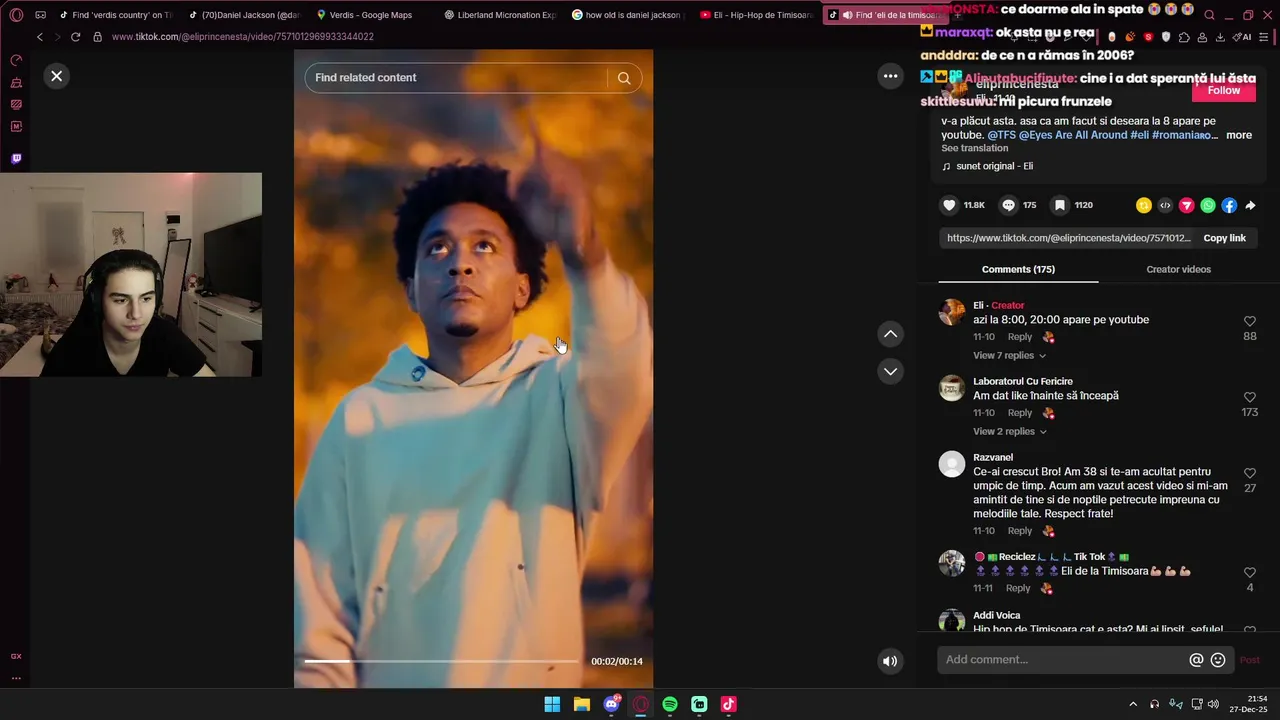
Task: Open the TikTok app on the taskbar
Action: pyautogui.click(x=729, y=704)
